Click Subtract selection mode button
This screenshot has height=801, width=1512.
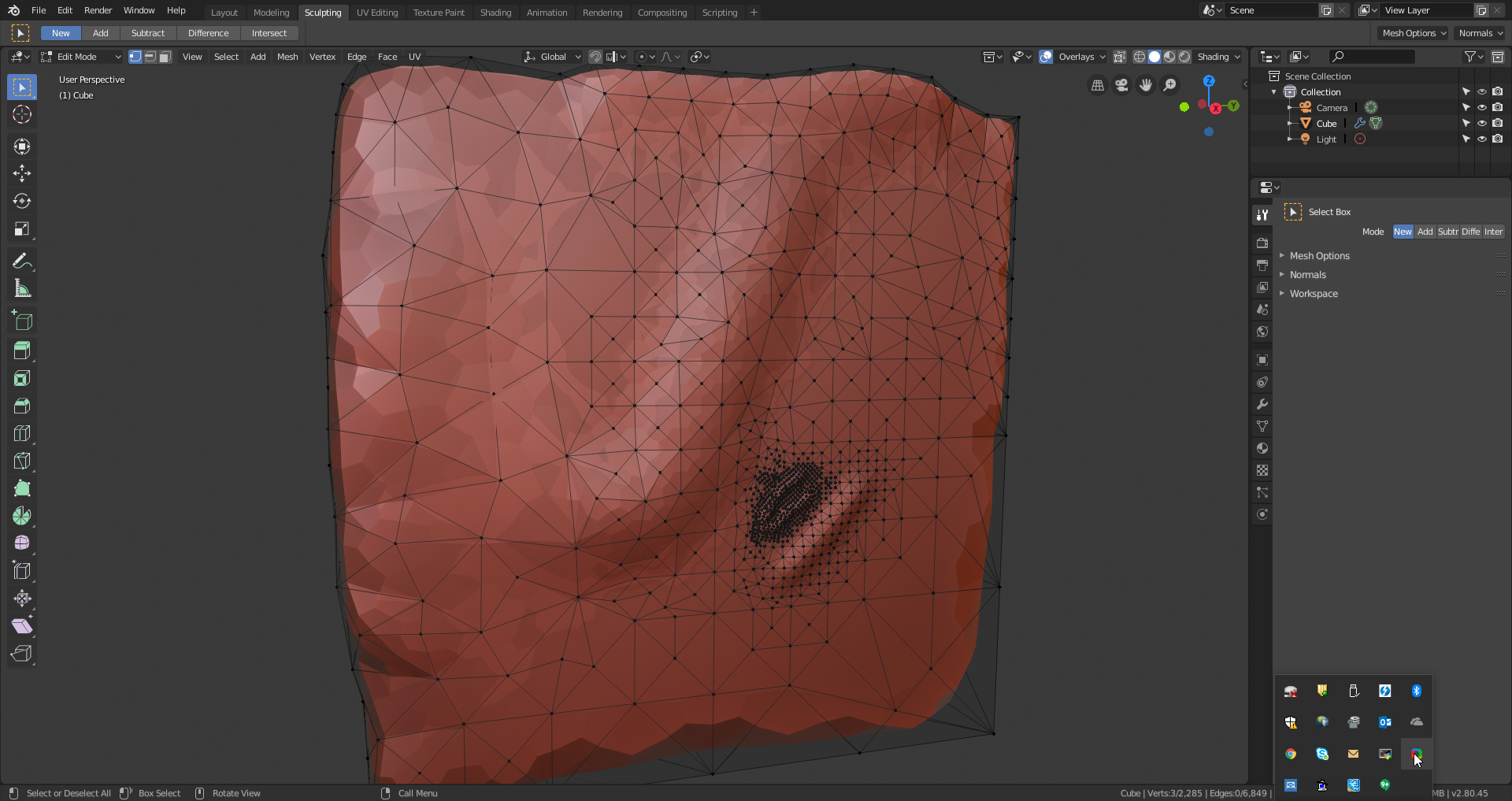point(148,33)
